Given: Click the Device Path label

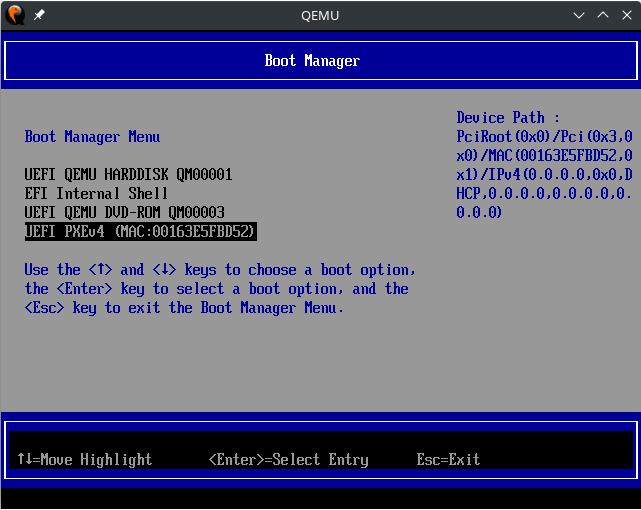Looking at the screenshot, I should coord(508,118).
